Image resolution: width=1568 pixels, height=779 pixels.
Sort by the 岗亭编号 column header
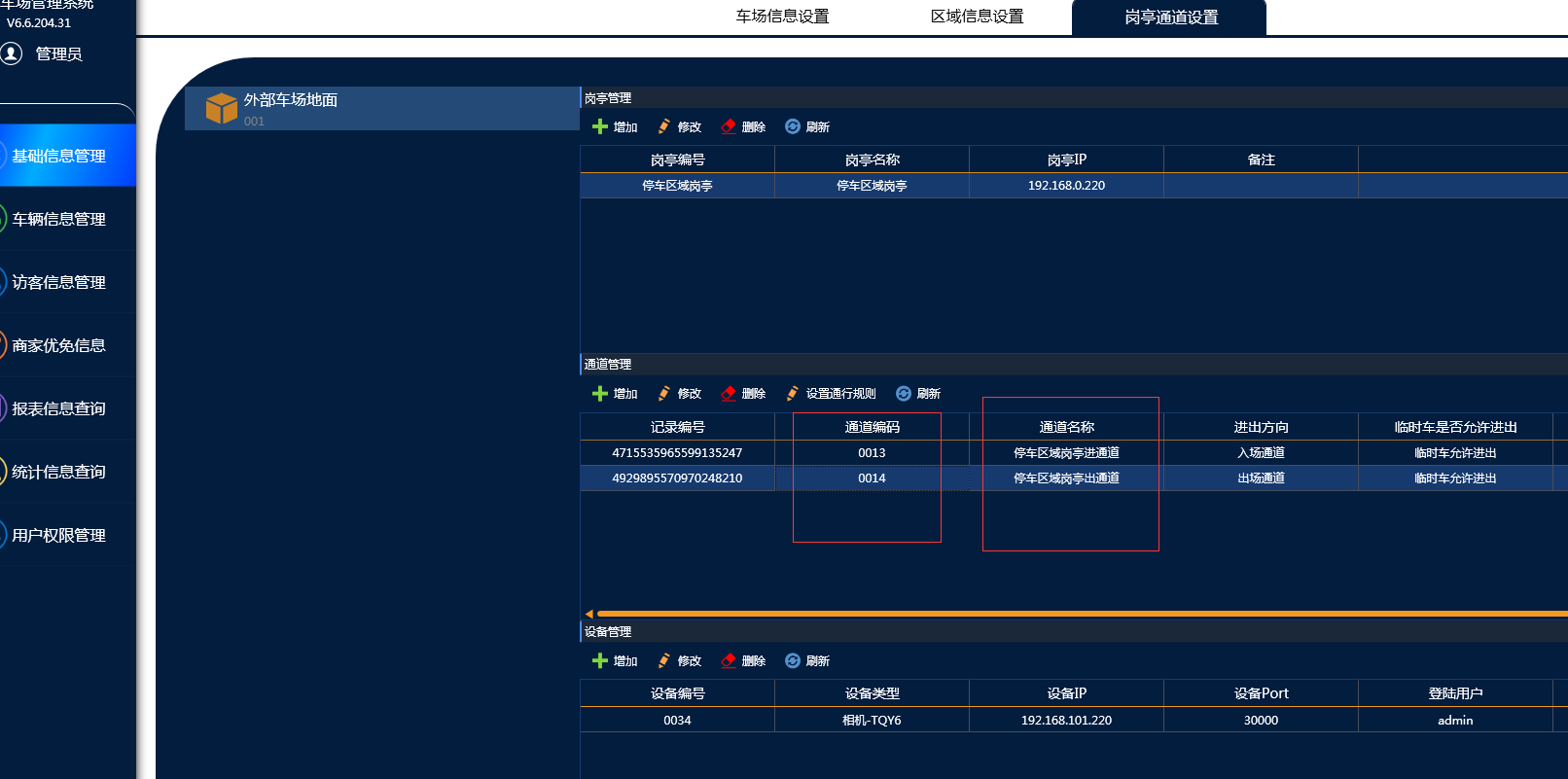pos(678,159)
